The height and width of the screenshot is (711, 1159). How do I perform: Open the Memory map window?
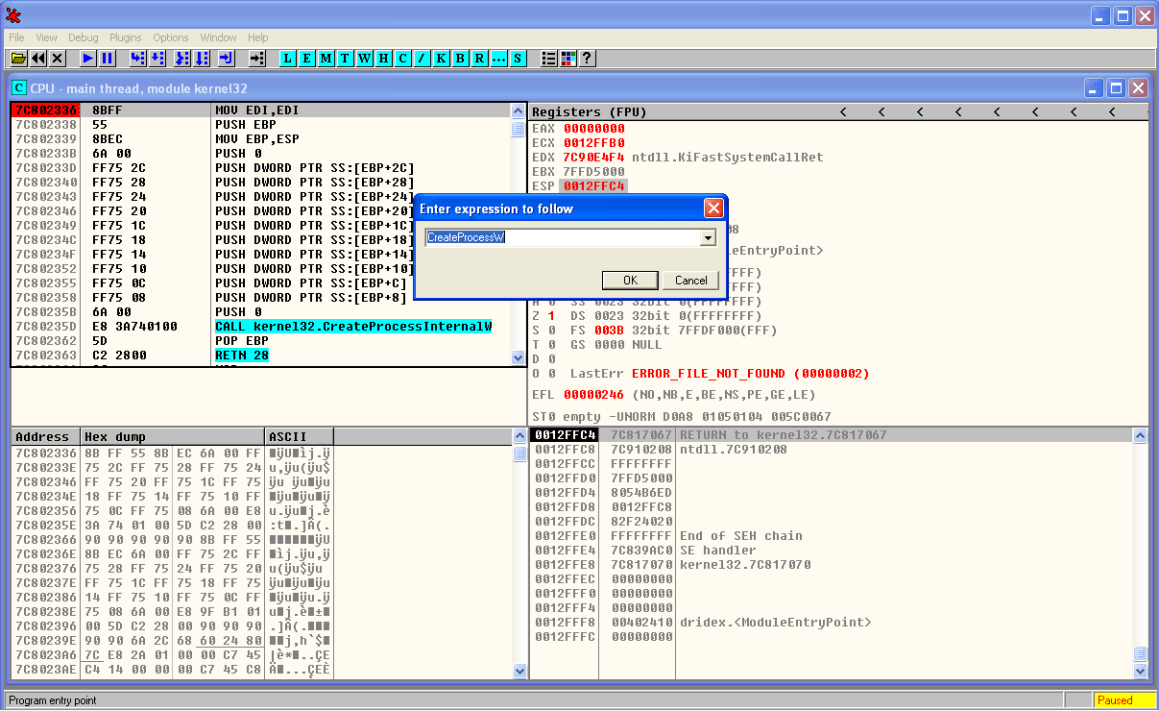tap(325, 58)
